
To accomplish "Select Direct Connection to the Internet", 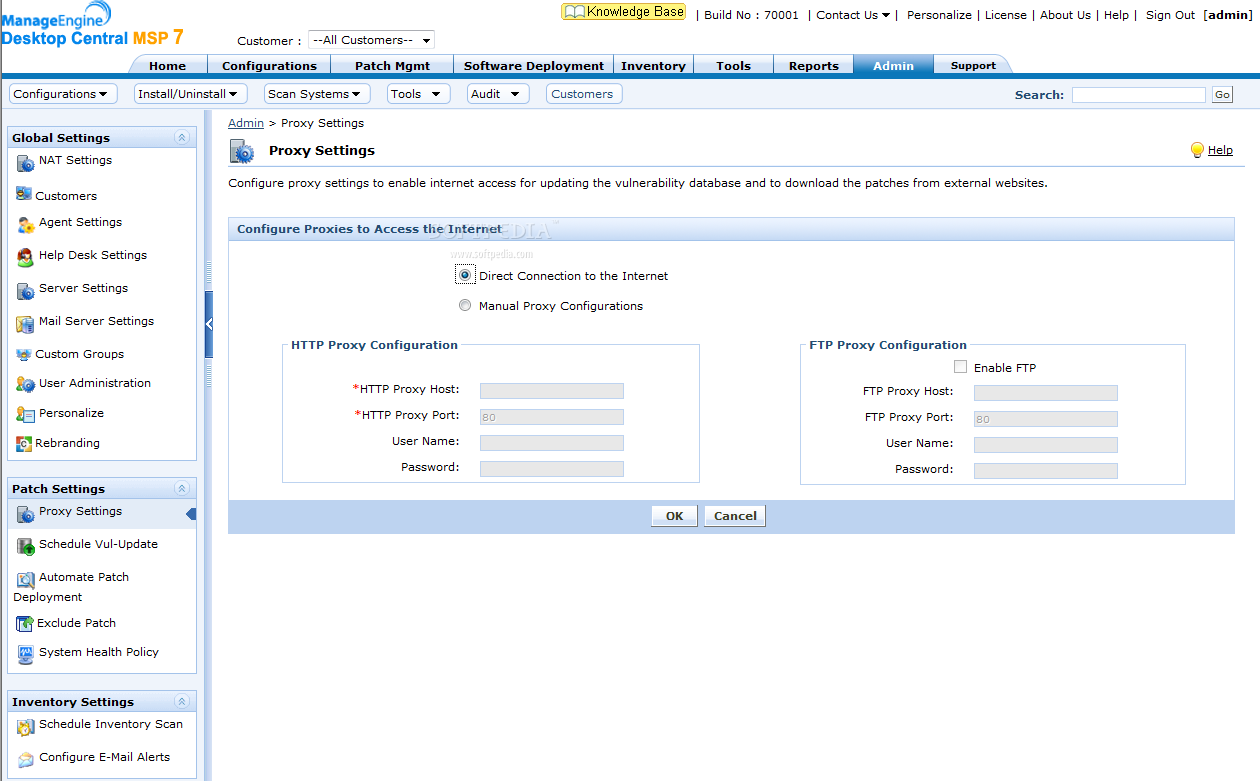I will (x=465, y=275).
